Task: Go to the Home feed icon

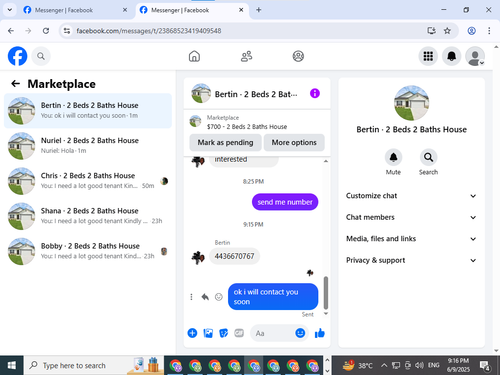Action: coord(194,56)
